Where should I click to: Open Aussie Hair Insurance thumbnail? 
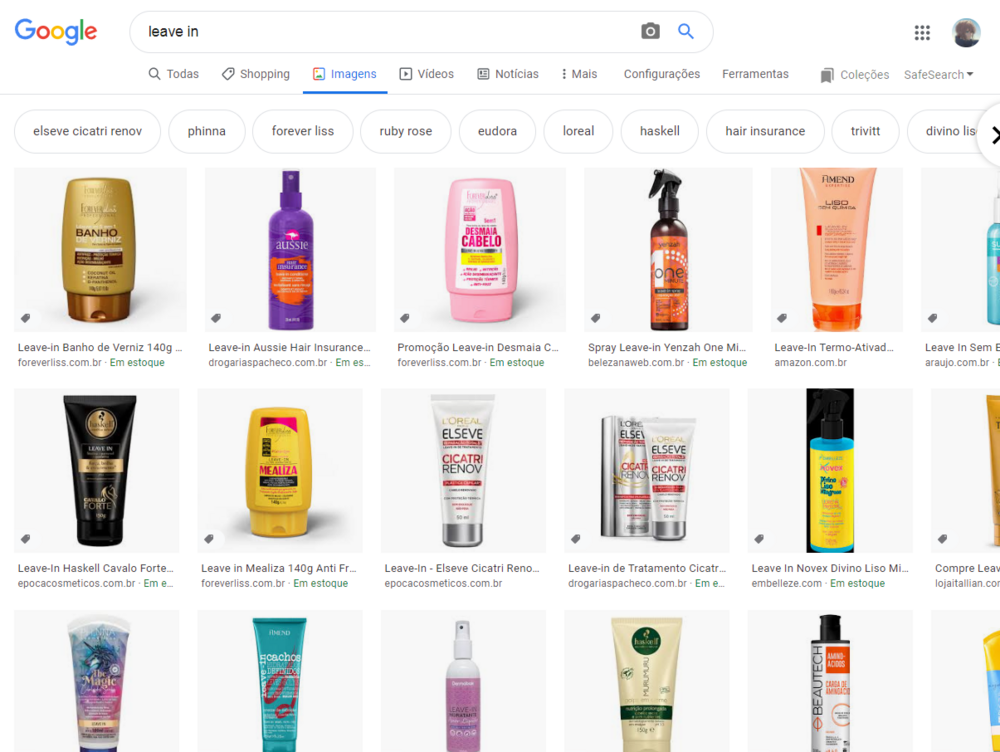pyautogui.click(x=290, y=249)
